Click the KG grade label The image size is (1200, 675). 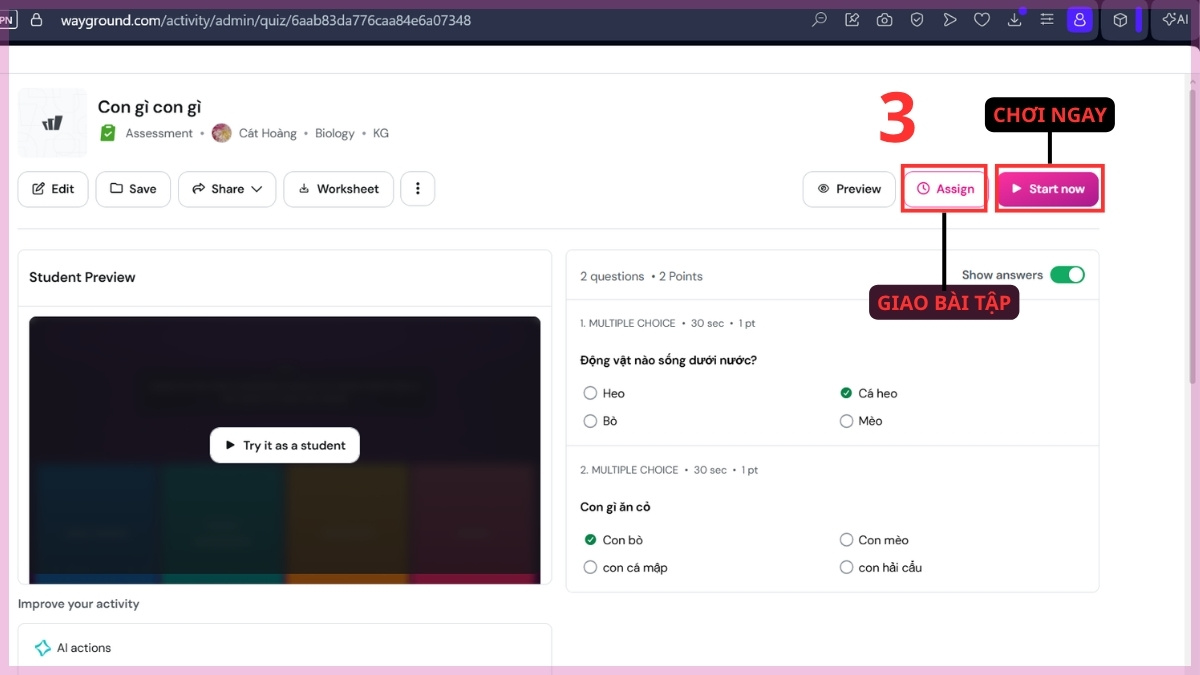tap(381, 133)
